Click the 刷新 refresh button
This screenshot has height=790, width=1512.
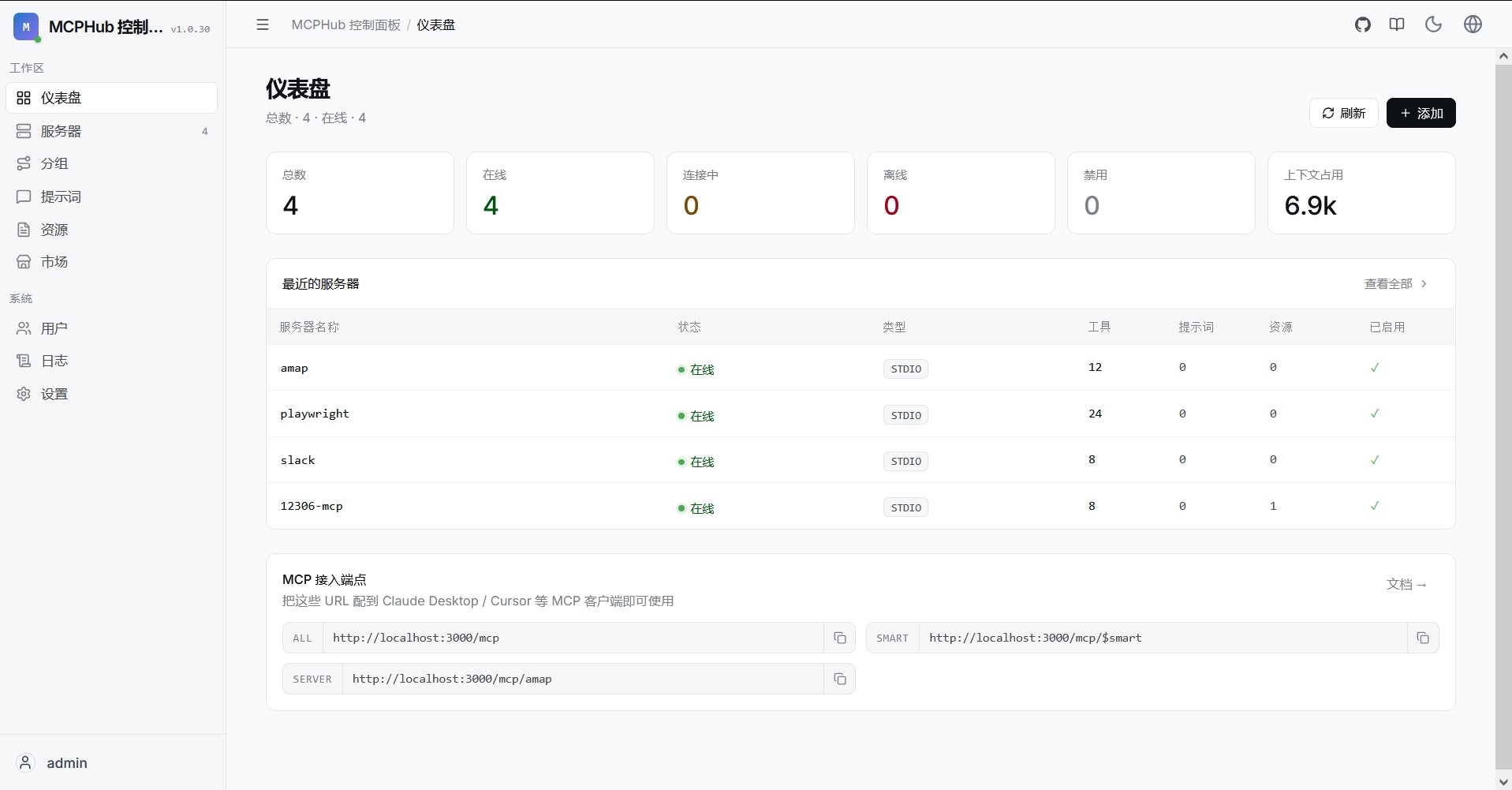pos(1343,113)
